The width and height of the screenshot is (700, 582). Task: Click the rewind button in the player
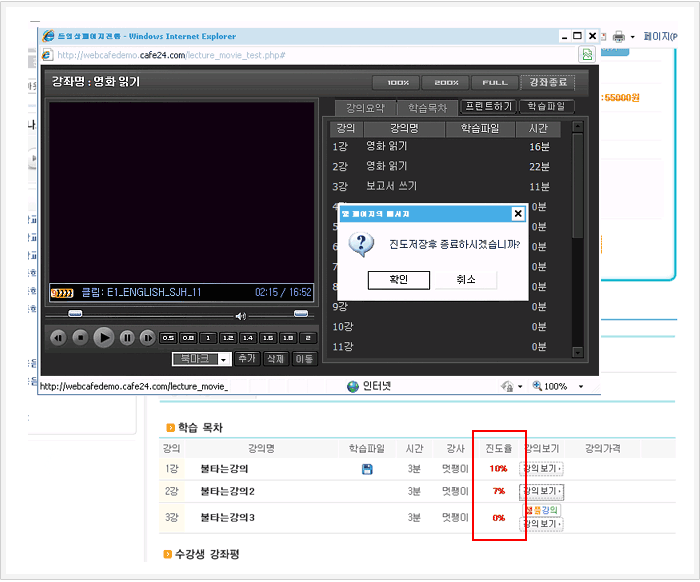click(58, 338)
